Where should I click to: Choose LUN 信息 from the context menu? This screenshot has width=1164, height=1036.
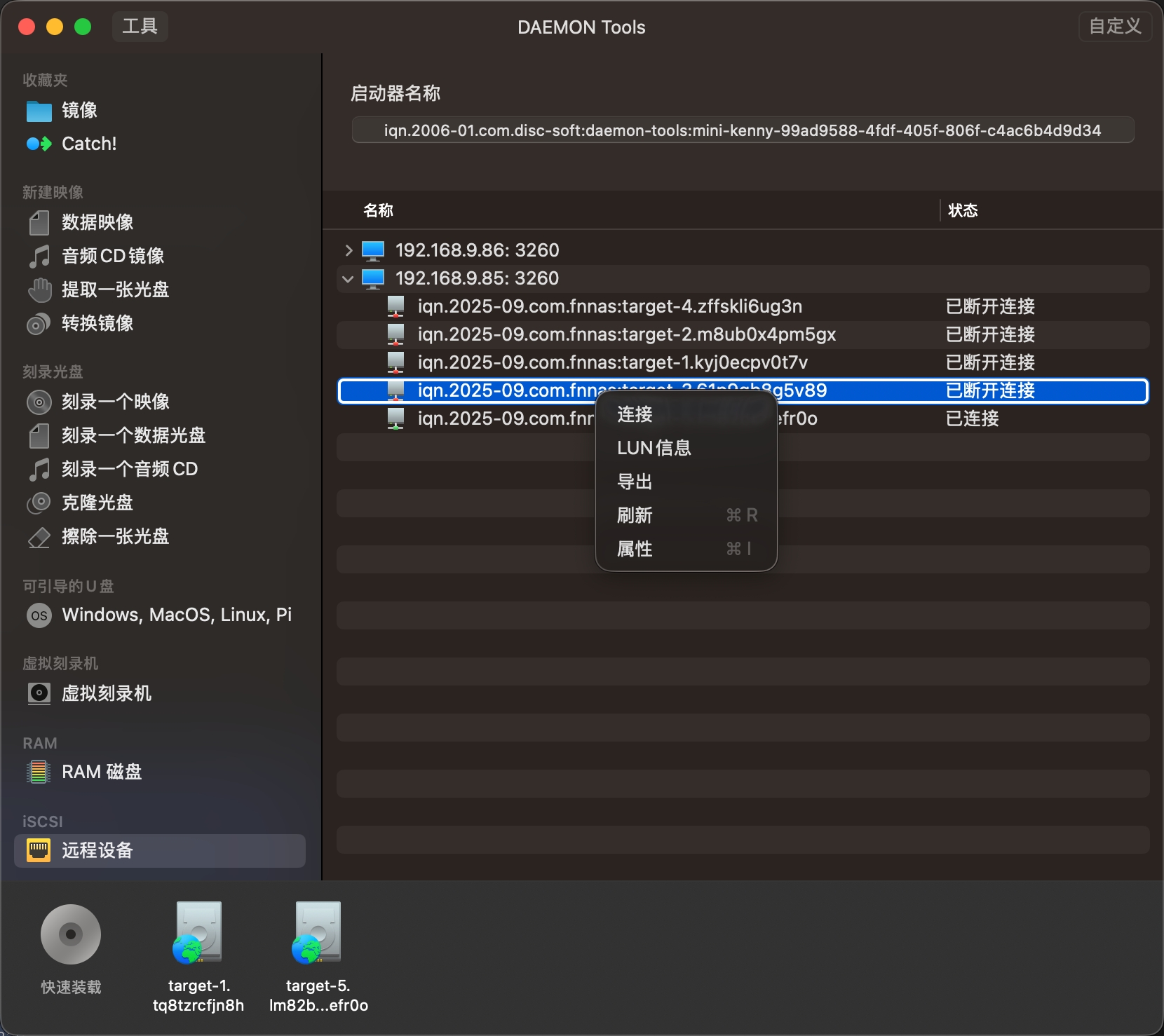tap(654, 448)
